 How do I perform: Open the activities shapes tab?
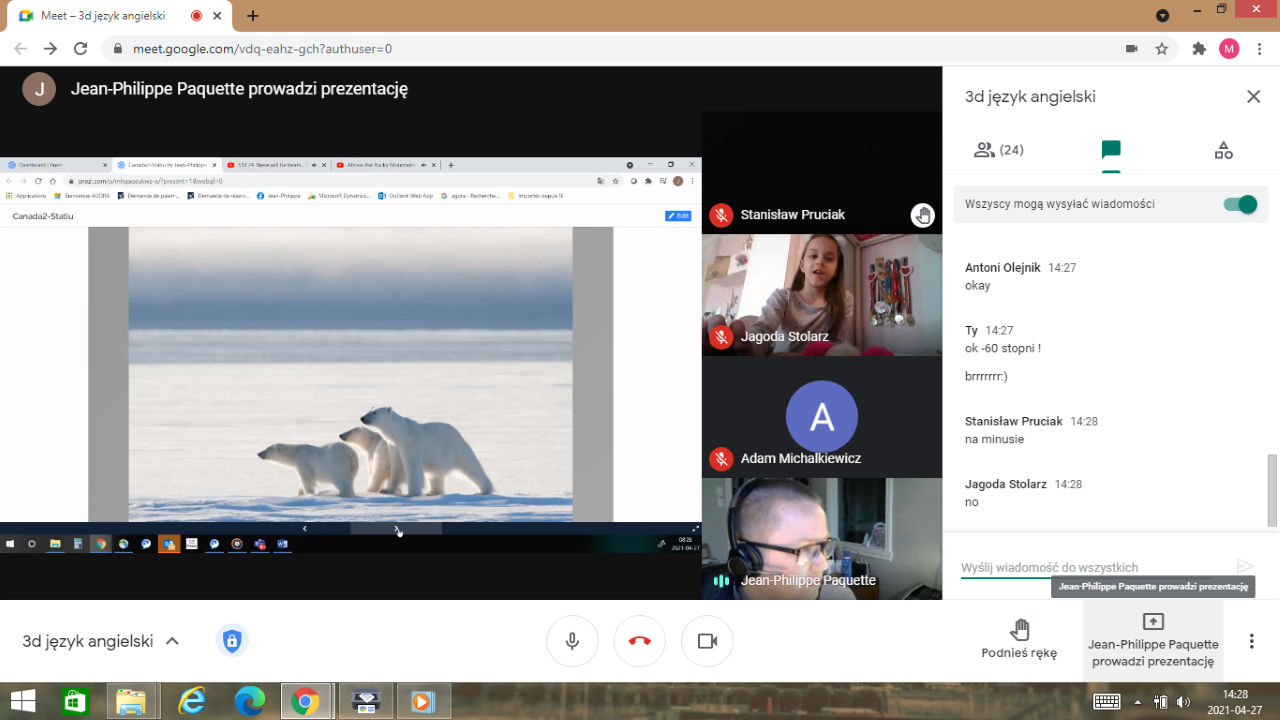[x=1223, y=150]
